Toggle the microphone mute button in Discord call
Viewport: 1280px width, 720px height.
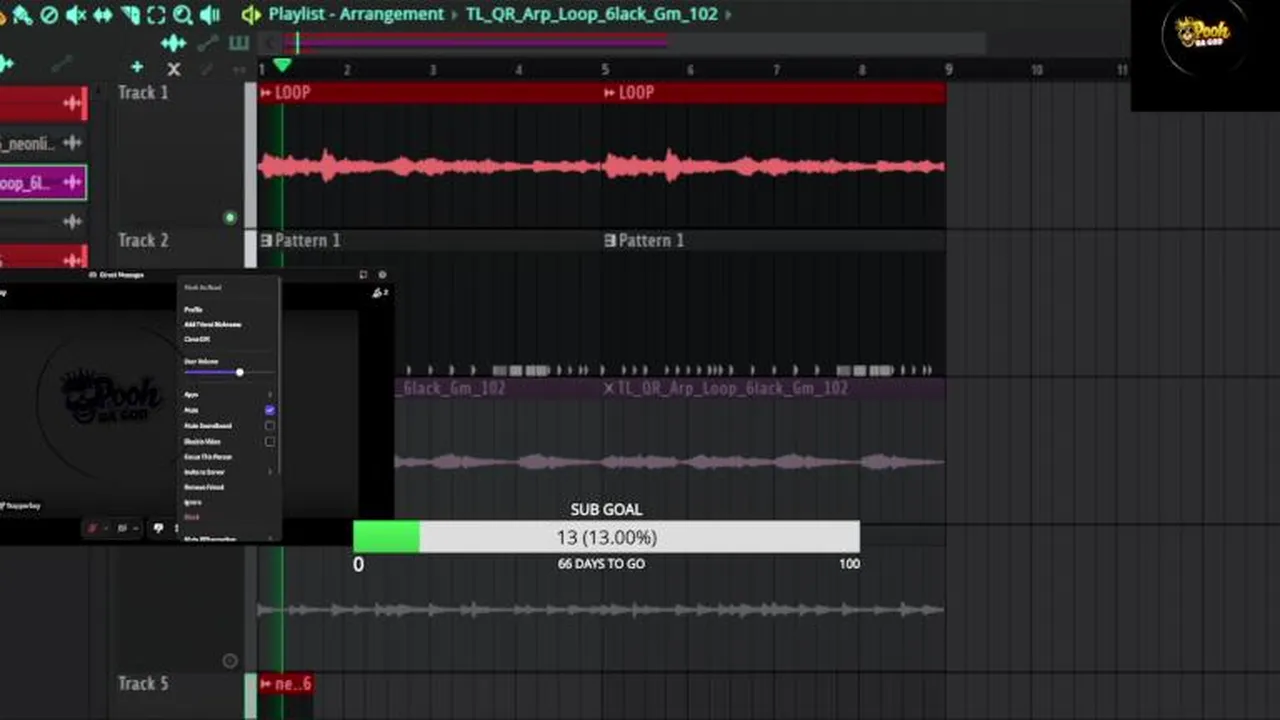(93, 528)
